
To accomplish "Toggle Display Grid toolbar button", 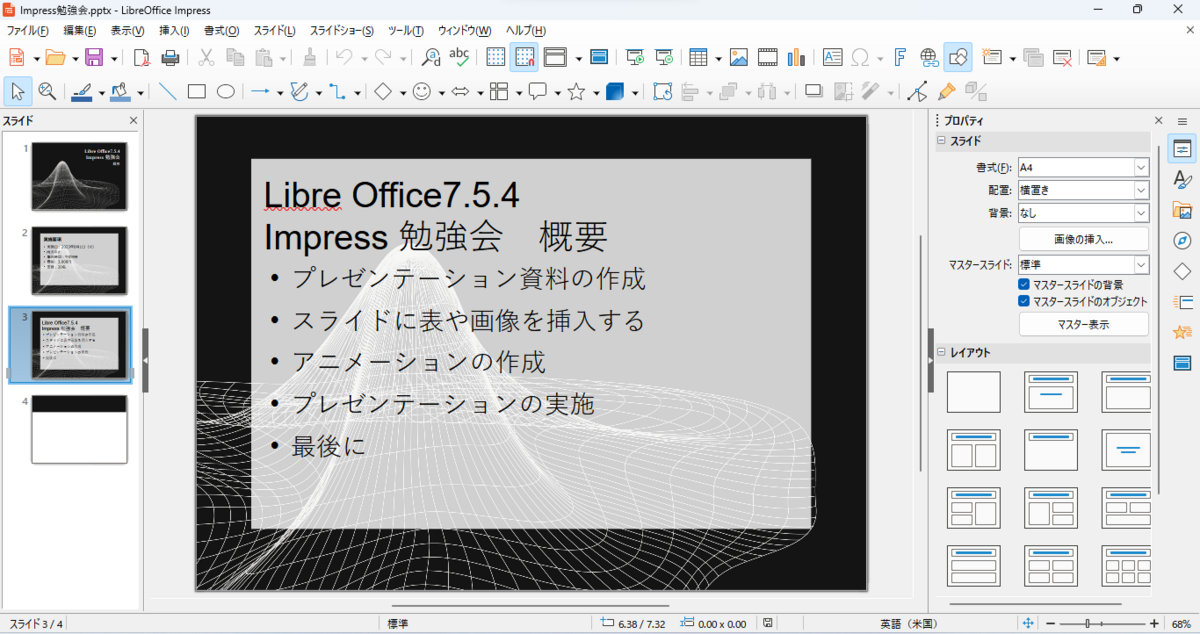I will coord(496,57).
